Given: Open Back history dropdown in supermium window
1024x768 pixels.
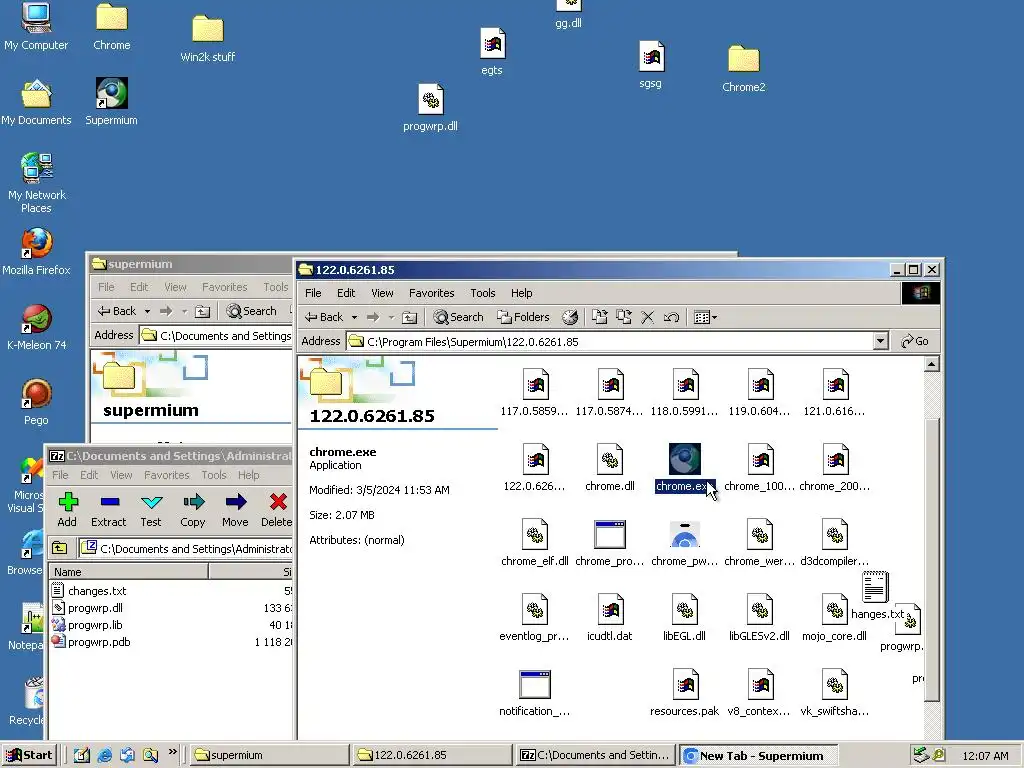Looking at the screenshot, I should [x=147, y=312].
